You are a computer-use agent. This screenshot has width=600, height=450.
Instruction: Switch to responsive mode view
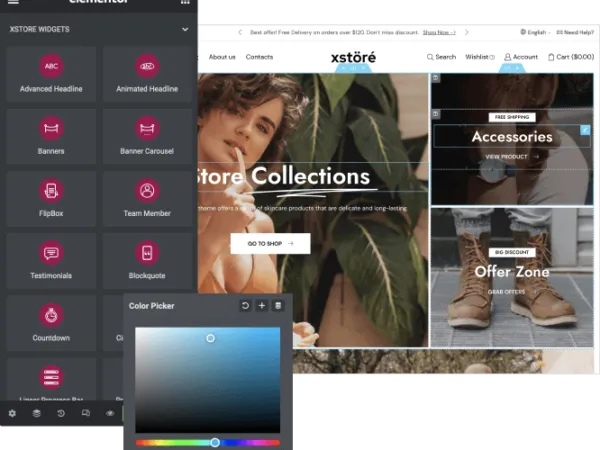(86, 413)
